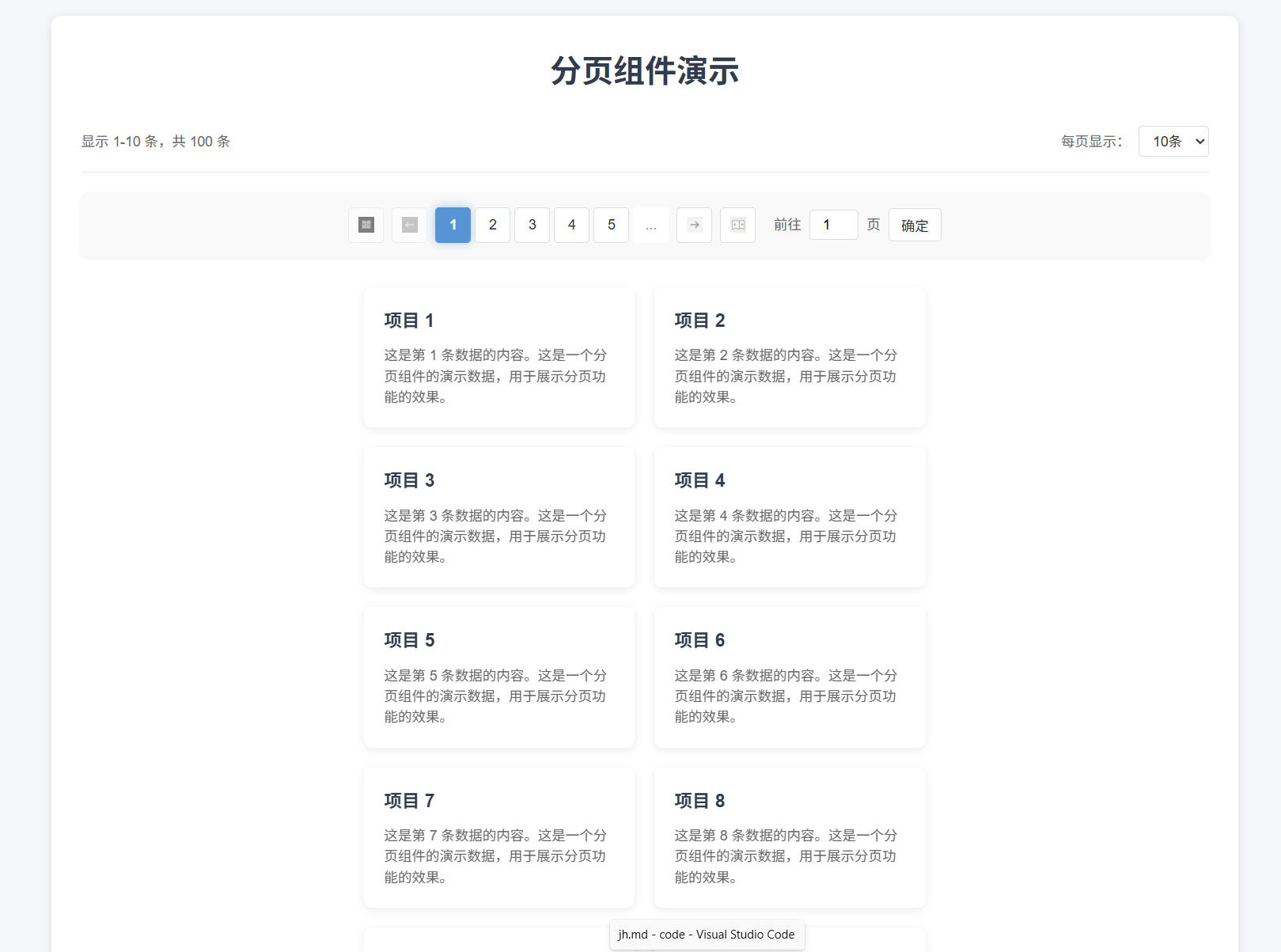This screenshot has height=952, width=1281.
Task: Expand the ellipsis to reveal more pages
Action: [651, 225]
